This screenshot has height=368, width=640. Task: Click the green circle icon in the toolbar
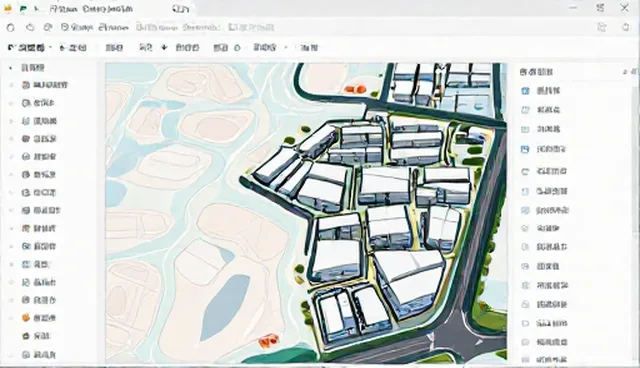[x=237, y=48]
